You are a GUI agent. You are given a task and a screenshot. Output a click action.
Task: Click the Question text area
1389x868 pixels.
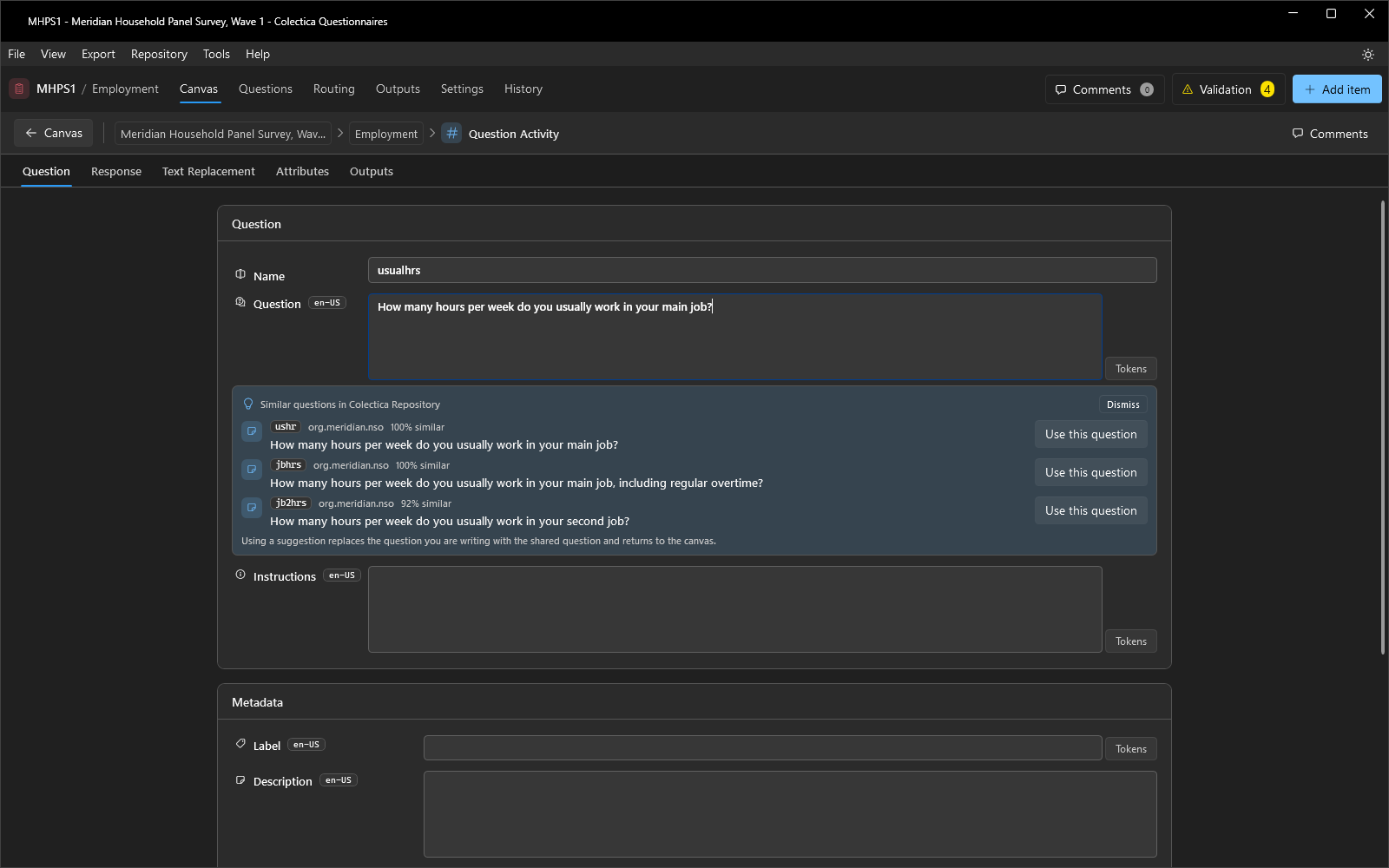click(735, 337)
